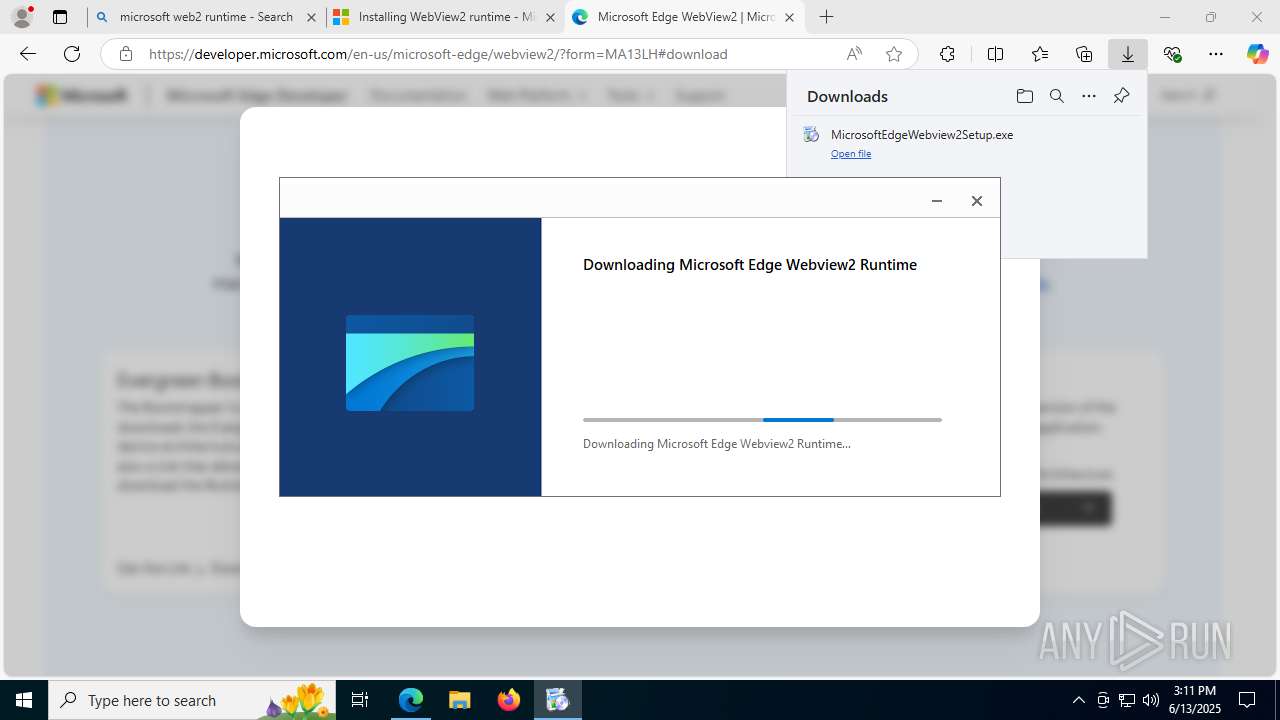Close the WebView2 installer dialog
1280x720 pixels.
[x=977, y=201]
